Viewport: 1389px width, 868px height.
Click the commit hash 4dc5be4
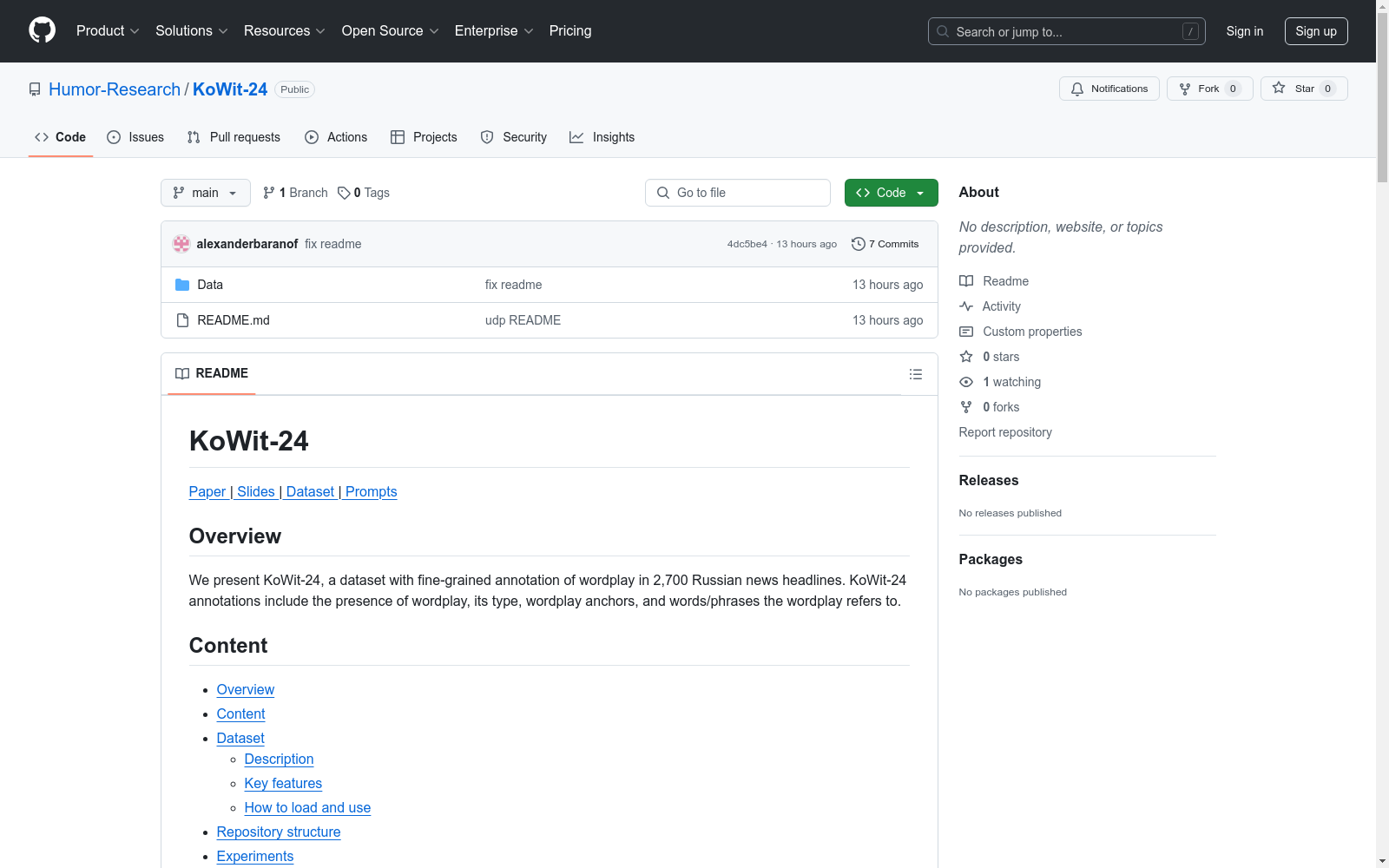(747, 244)
